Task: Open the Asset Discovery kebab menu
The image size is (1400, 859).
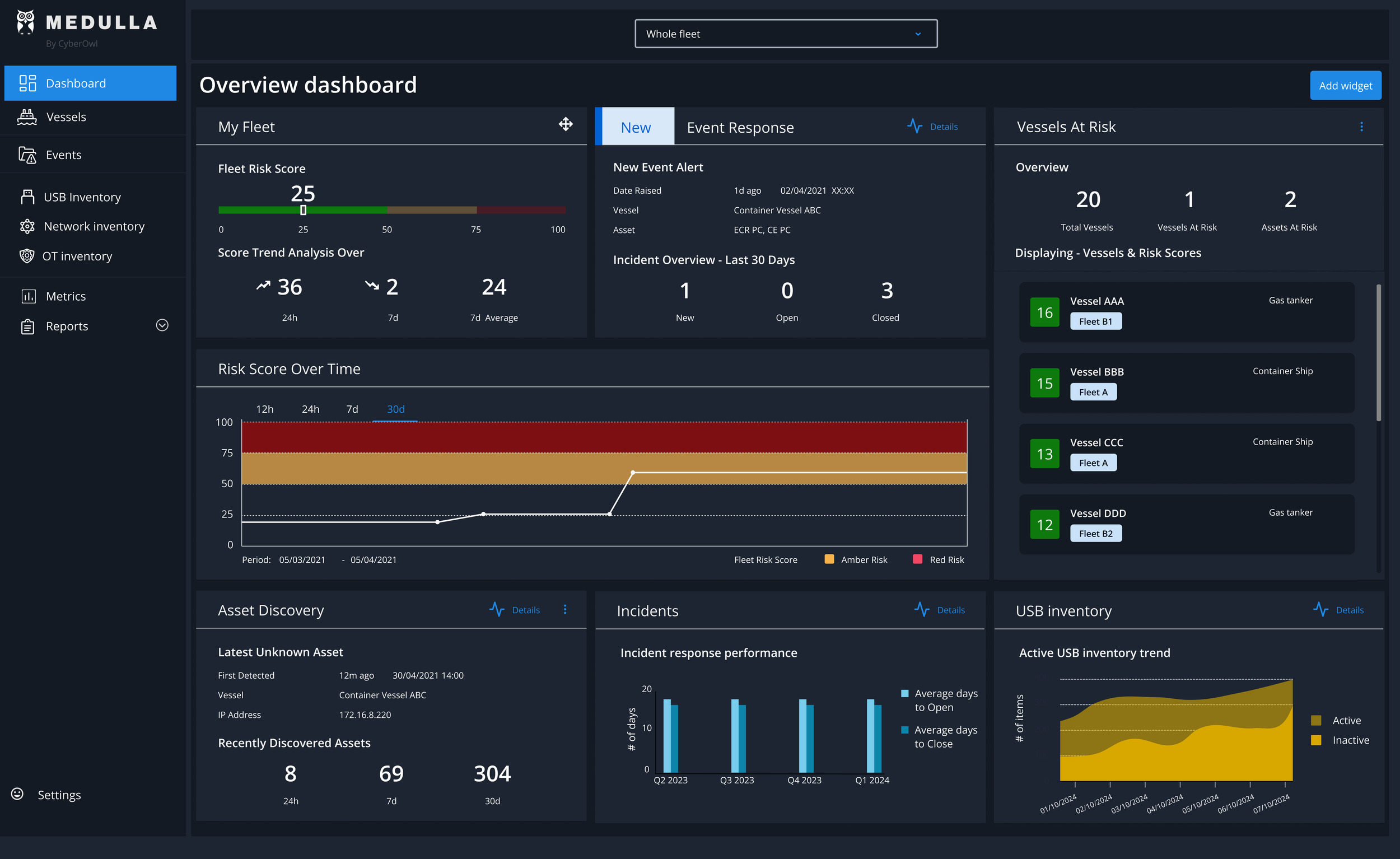Action: (x=565, y=609)
